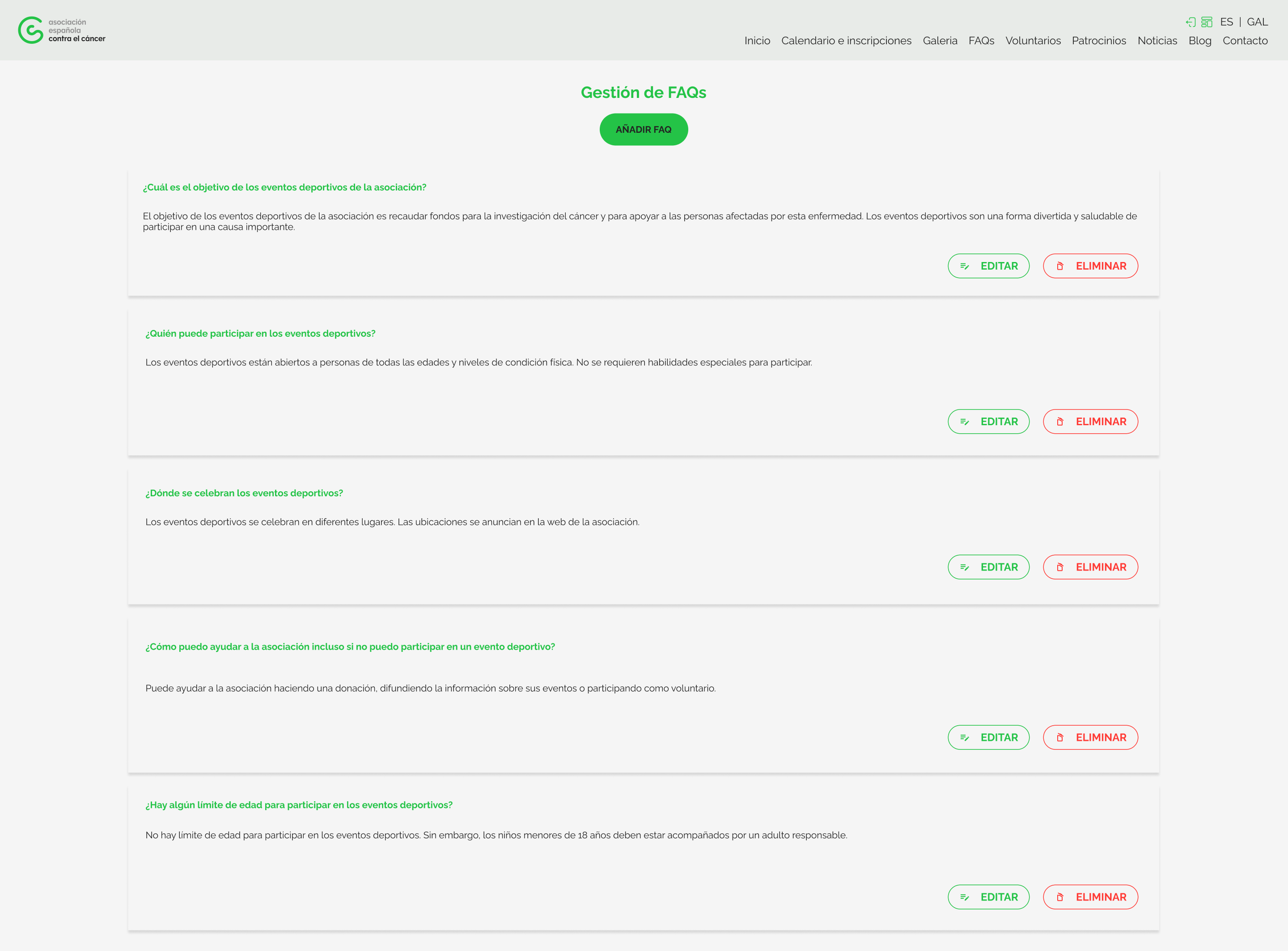Open the Contacto link
Viewport: 1288px width, 951px height.
[1245, 40]
